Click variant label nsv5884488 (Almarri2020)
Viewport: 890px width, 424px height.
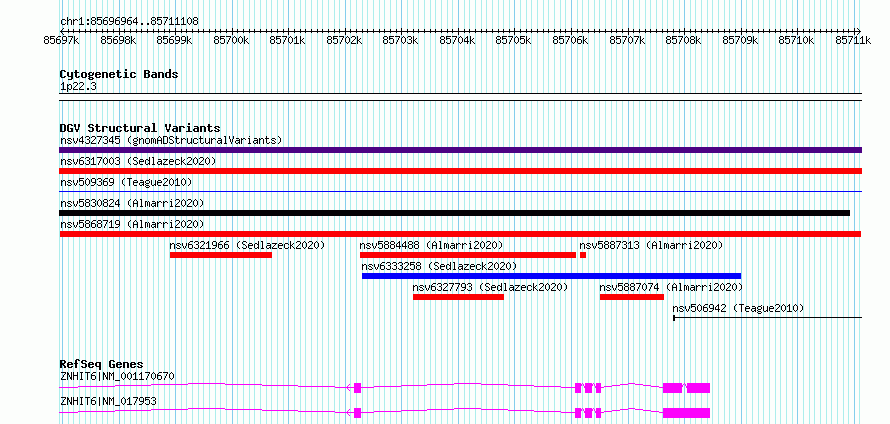(431, 245)
